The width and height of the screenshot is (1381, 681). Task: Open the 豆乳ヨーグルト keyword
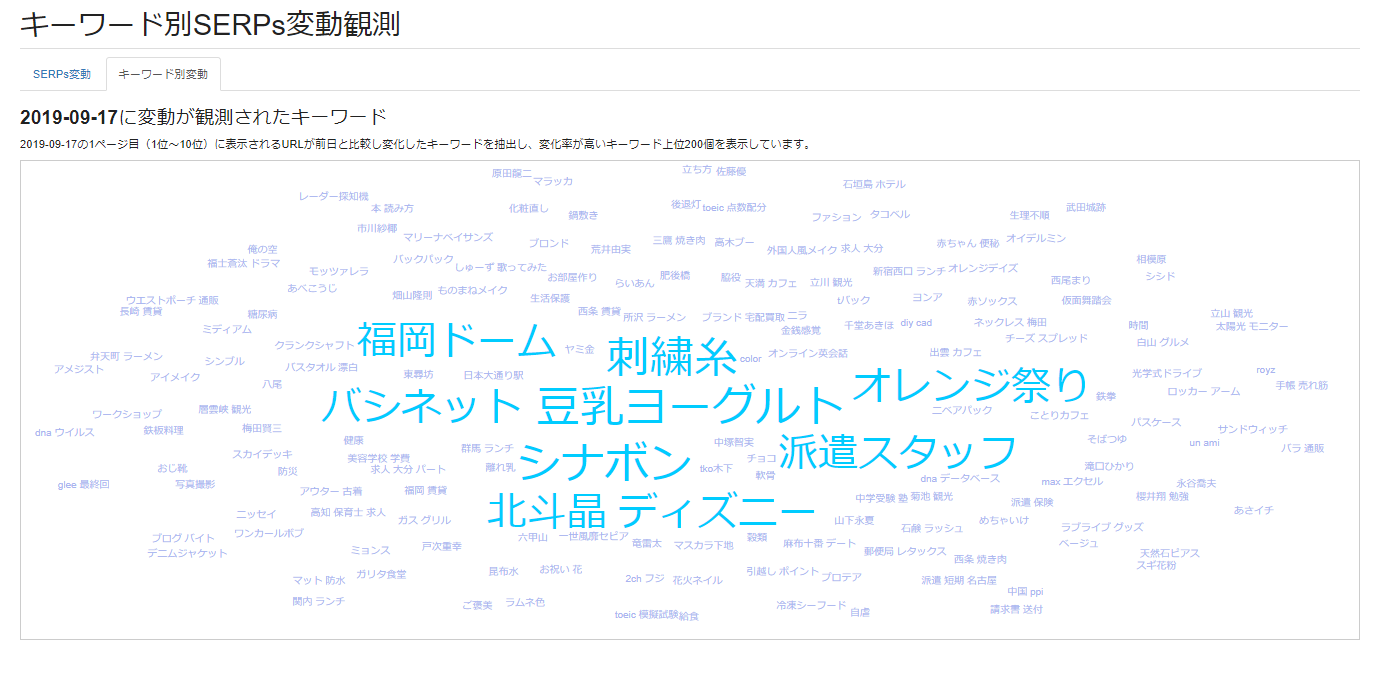691,406
